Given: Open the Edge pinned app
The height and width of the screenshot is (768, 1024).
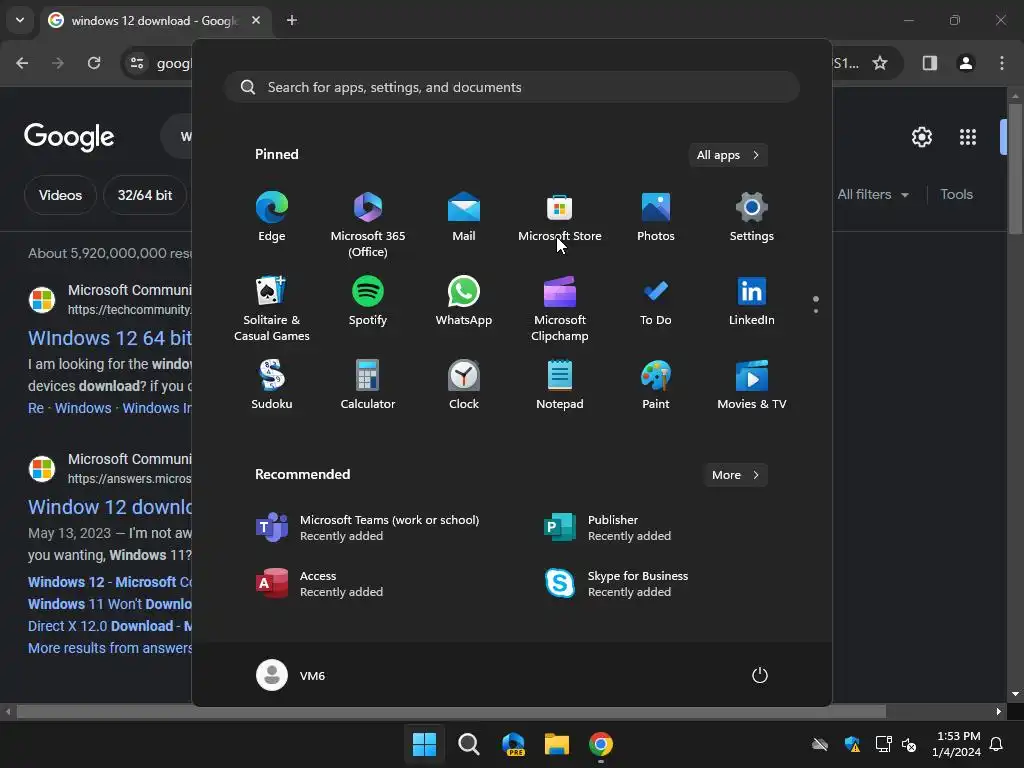Looking at the screenshot, I should click(x=272, y=217).
